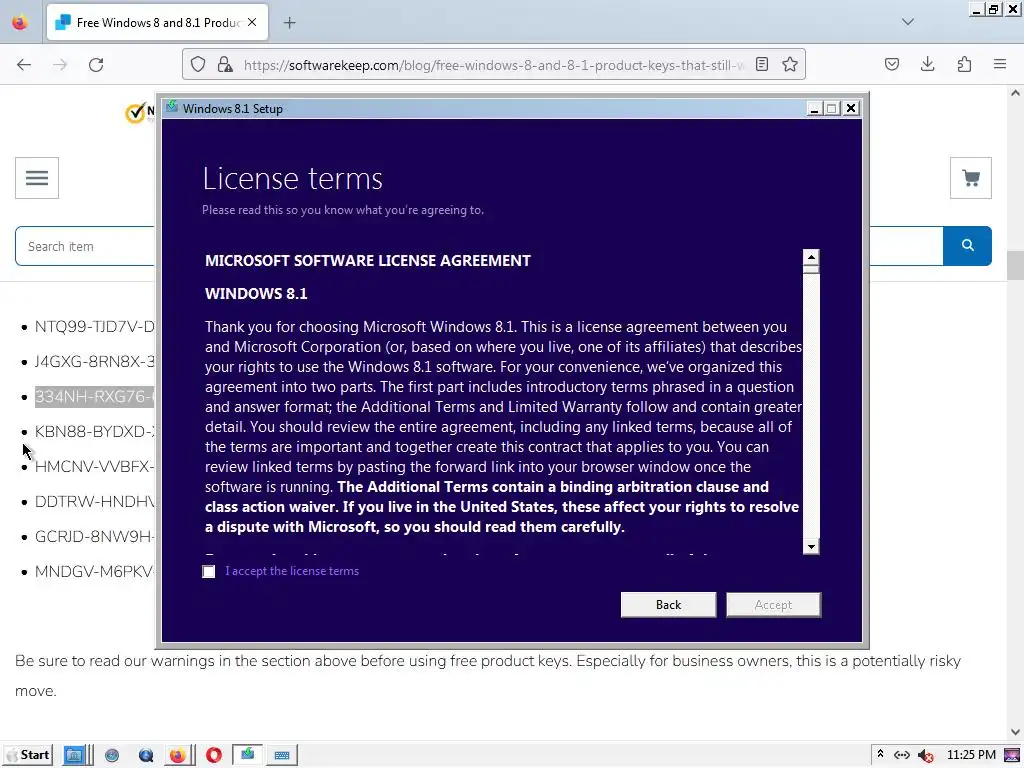1024x768 pixels.
Task: Open the Start menu
Action: coord(28,755)
